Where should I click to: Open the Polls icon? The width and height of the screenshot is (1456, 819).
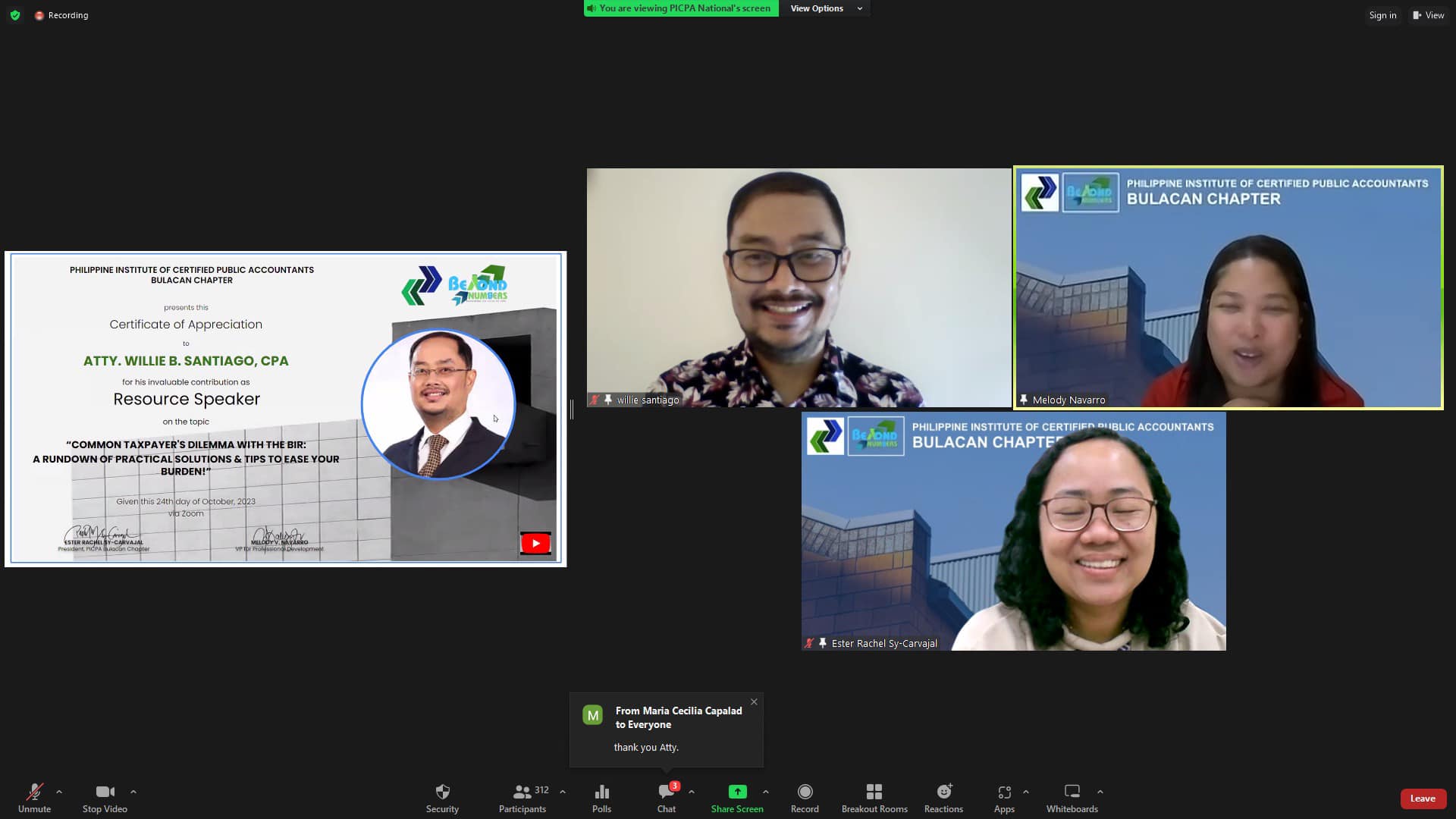click(x=601, y=798)
